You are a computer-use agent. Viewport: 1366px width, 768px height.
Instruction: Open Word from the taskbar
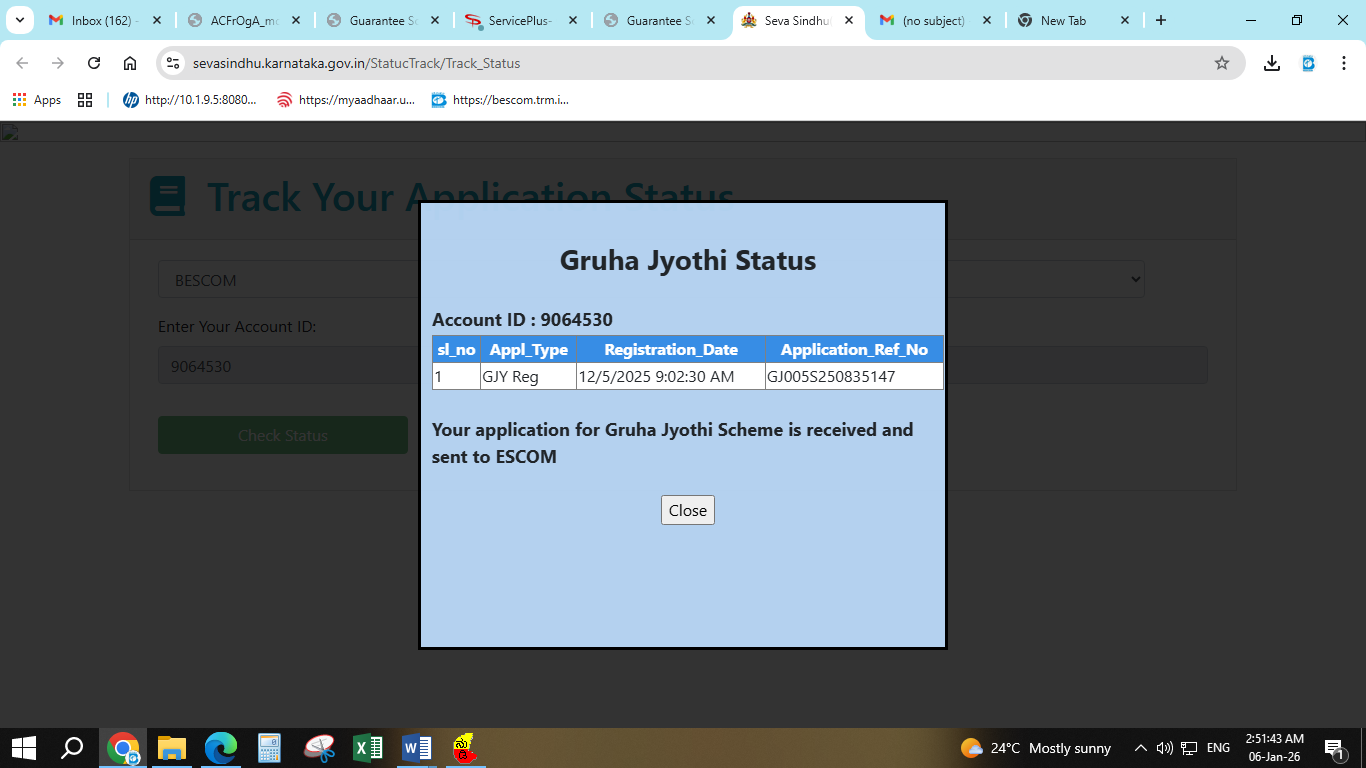coord(417,748)
